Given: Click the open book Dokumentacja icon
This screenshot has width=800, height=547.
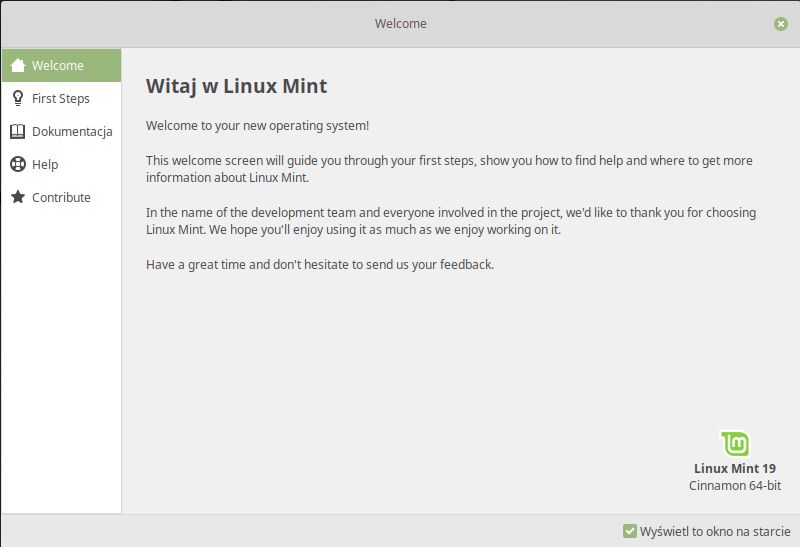Looking at the screenshot, I should pyautogui.click(x=18, y=131).
